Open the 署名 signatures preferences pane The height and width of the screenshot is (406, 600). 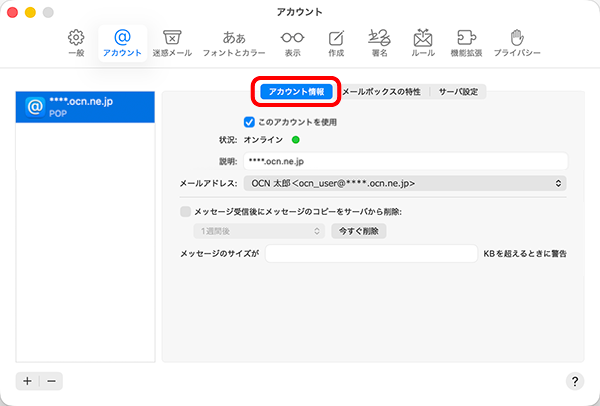pos(380,41)
